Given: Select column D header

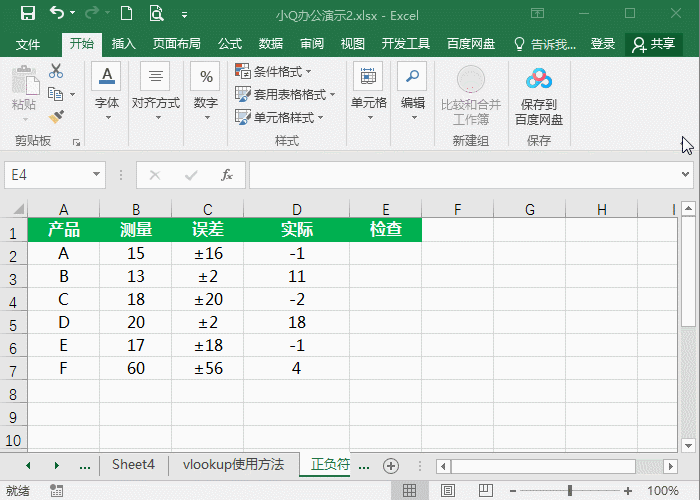Looking at the screenshot, I should [x=296, y=209].
